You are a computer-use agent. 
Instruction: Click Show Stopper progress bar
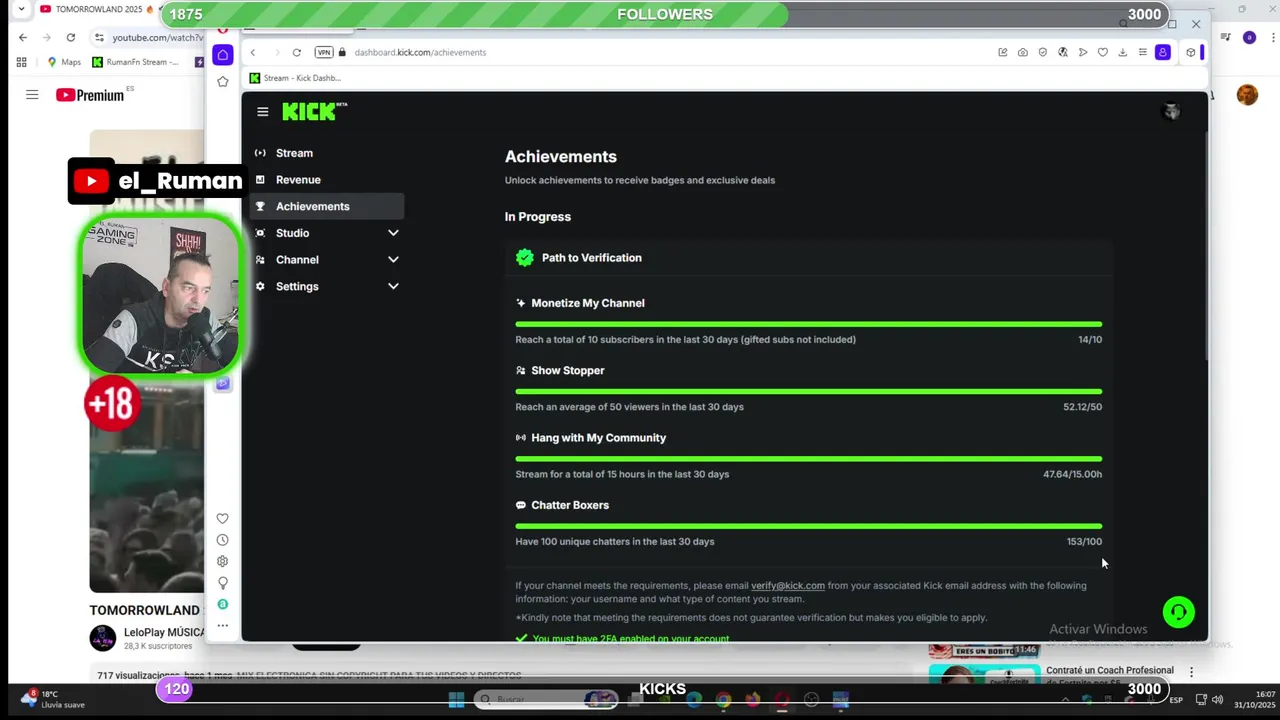click(808, 391)
